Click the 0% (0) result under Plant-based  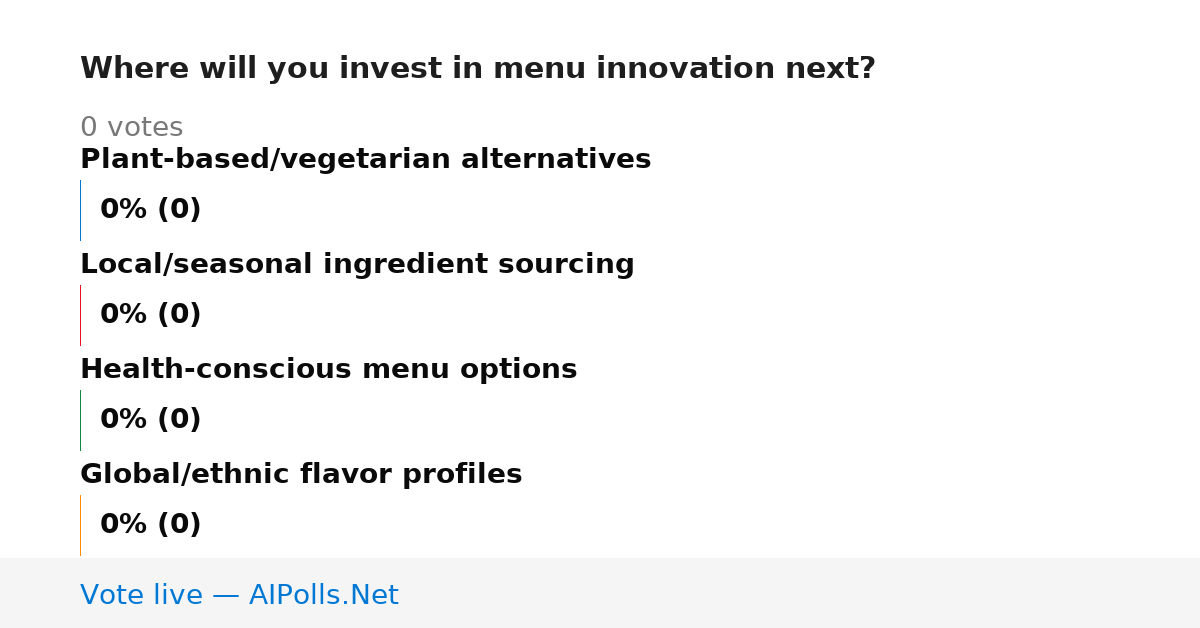click(x=150, y=210)
